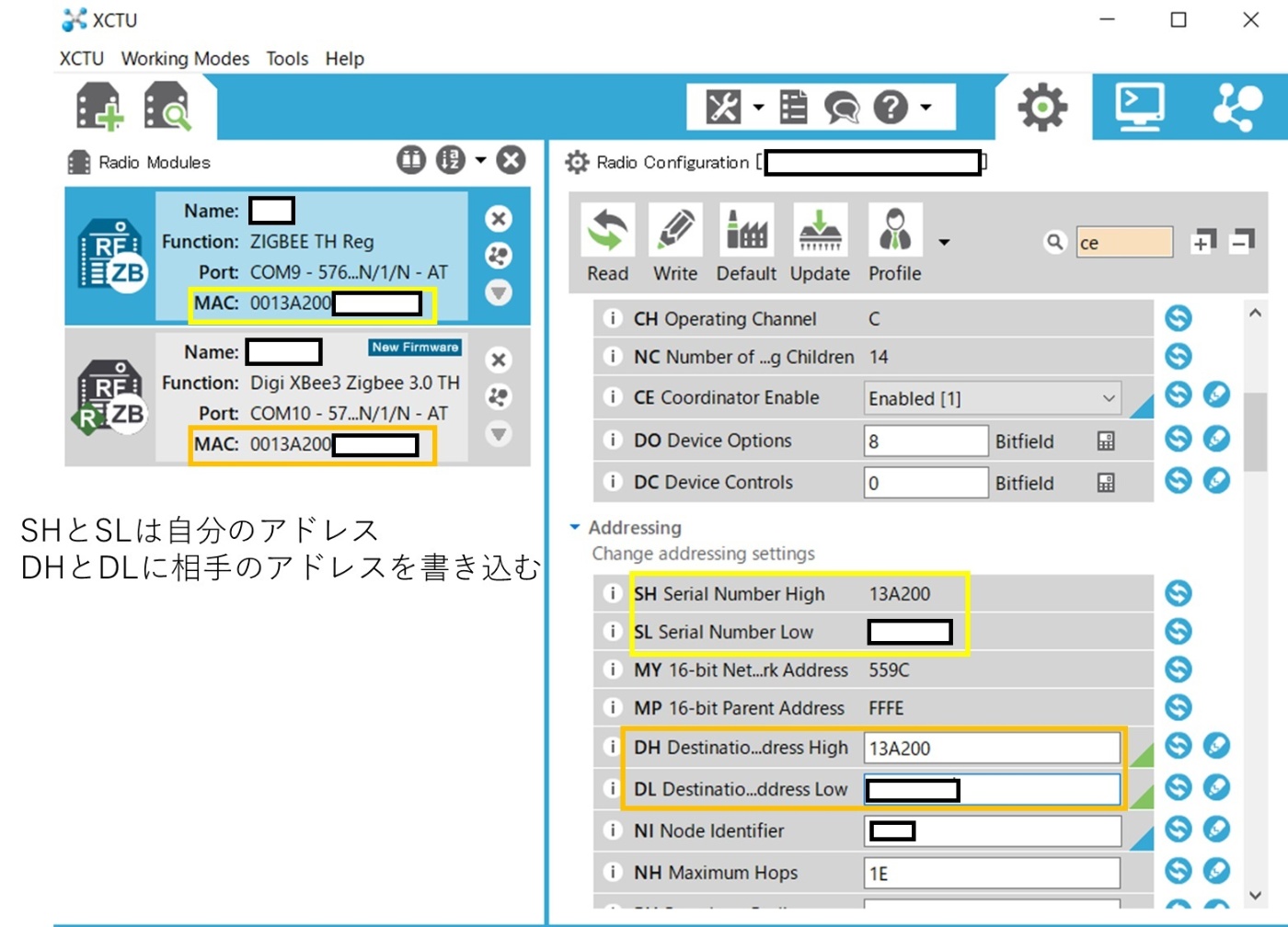Open the feedback chat bubbles icon
The height and width of the screenshot is (927, 1288).
click(x=841, y=108)
